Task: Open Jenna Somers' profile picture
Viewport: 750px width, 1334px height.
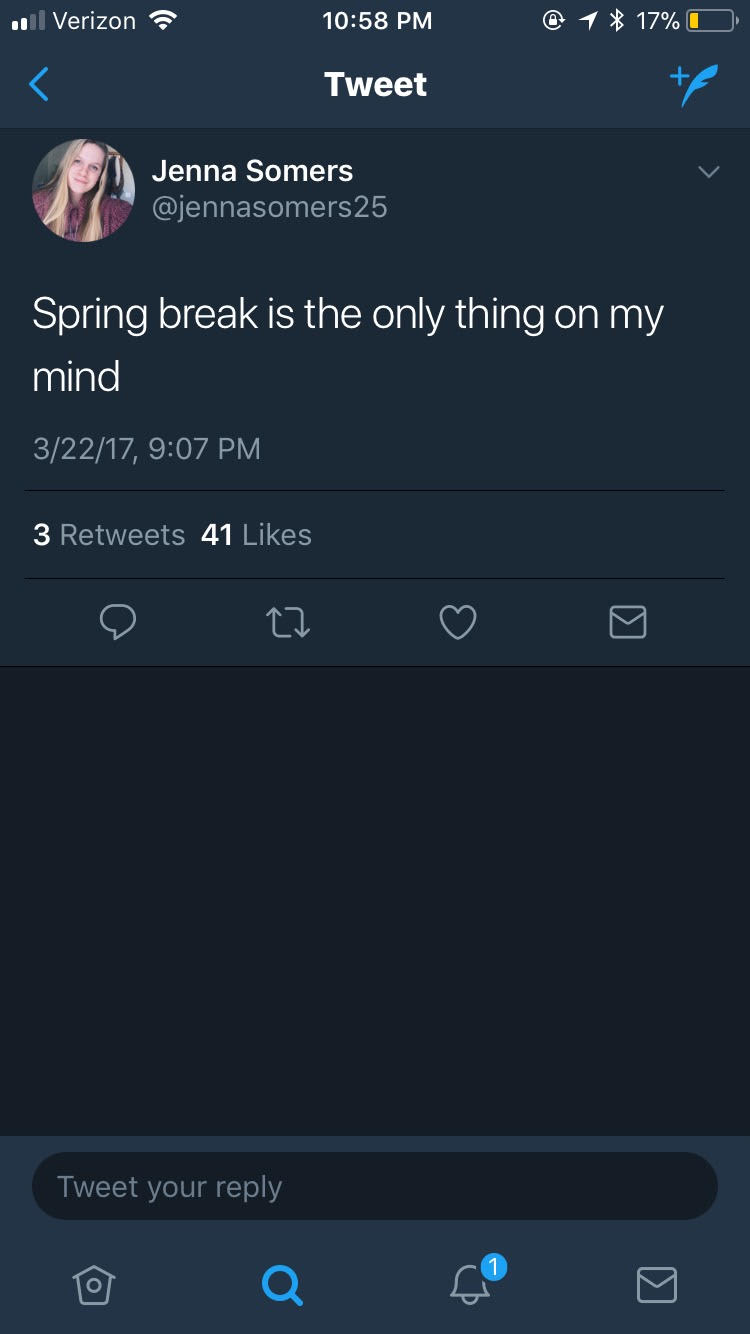Action: (83, 190)
